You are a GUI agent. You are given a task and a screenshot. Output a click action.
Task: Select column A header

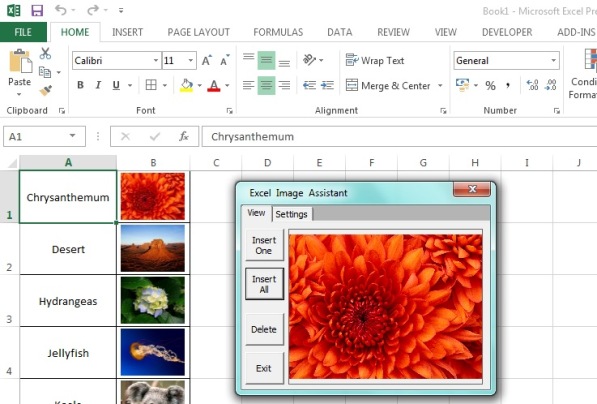coord(68,163)
